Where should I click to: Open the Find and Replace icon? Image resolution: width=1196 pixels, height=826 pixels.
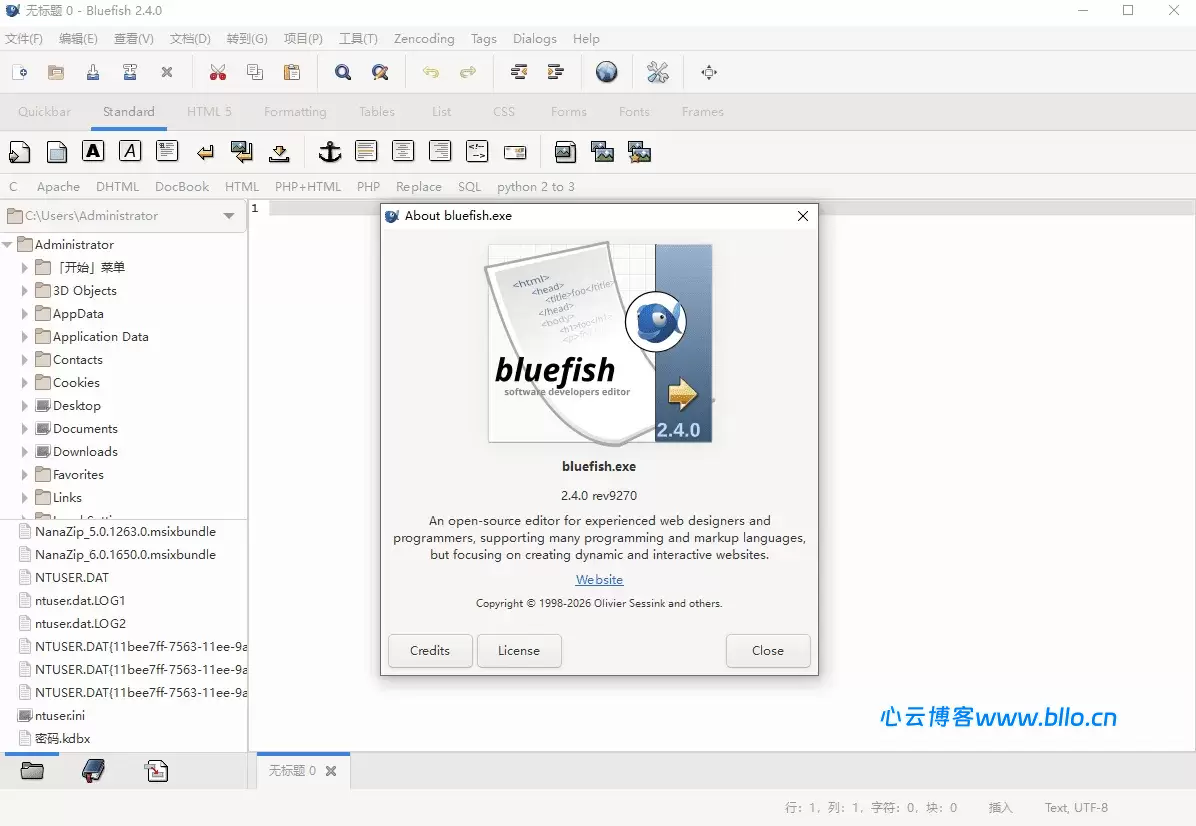[380, 72]
